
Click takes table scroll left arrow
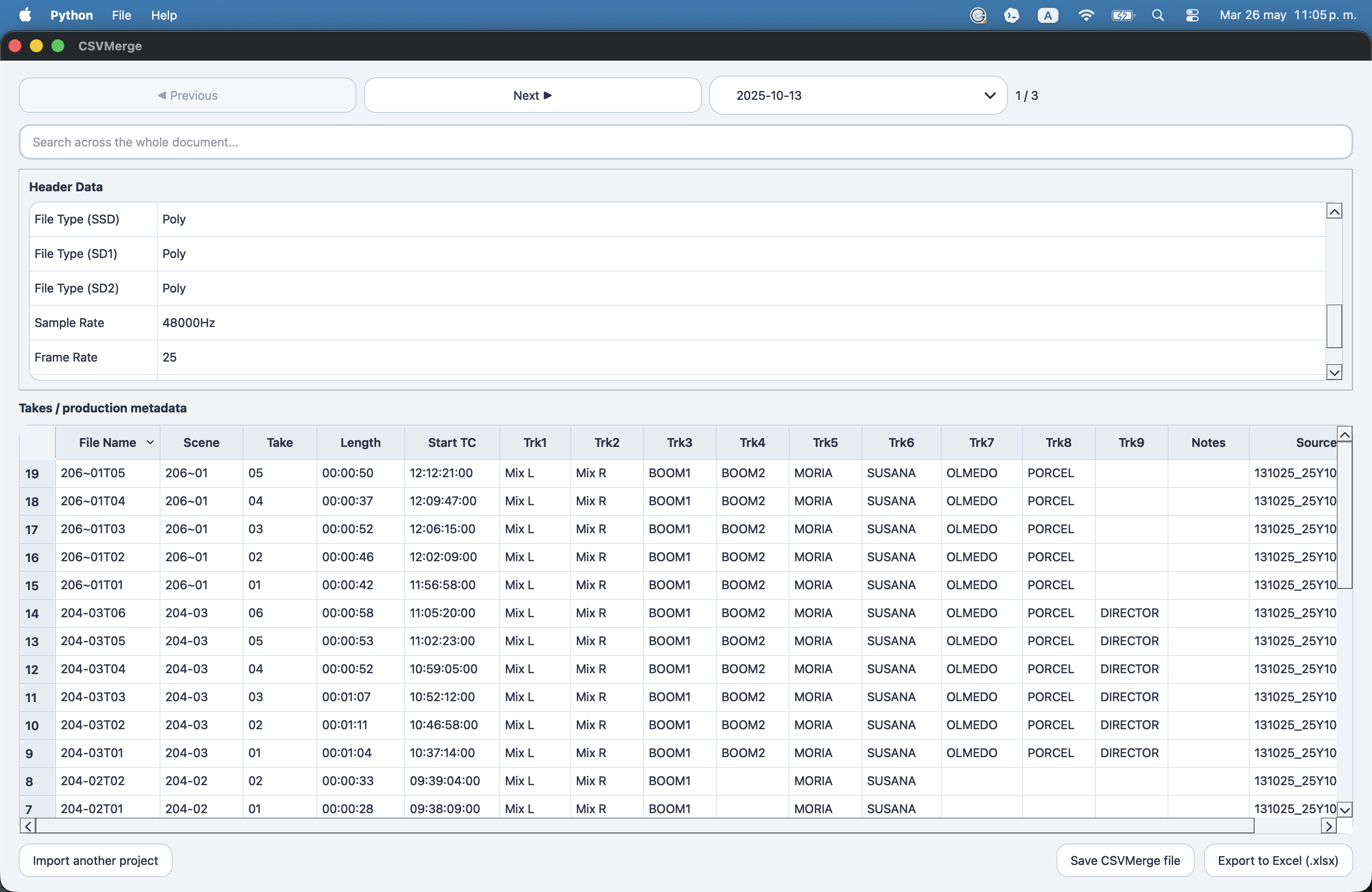click(x=28, y=826)
